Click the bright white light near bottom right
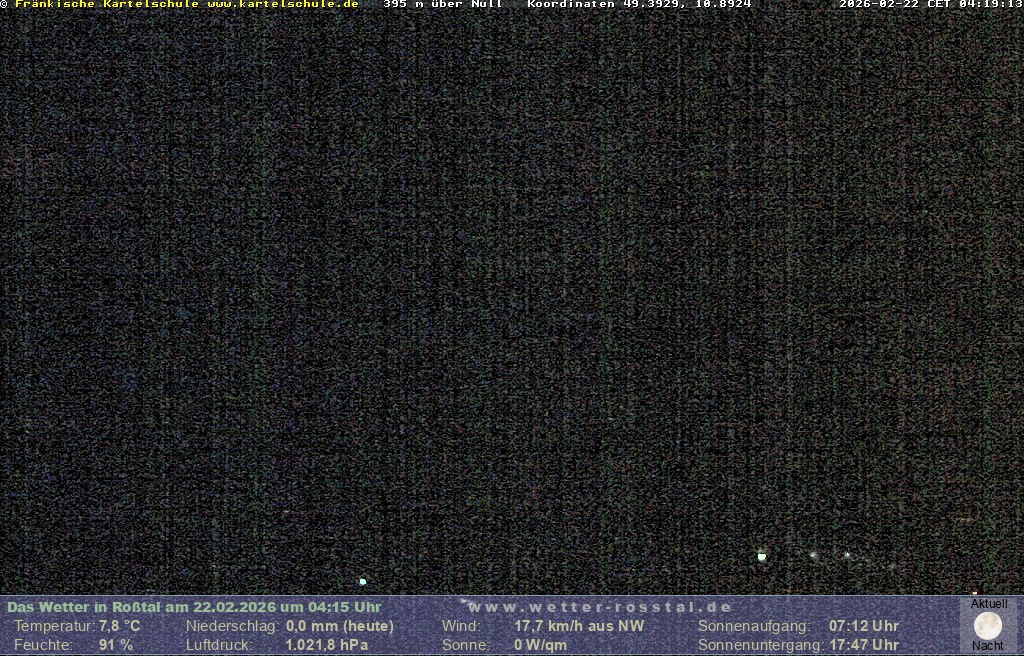1024x656 pixels. tap(762, 556)
